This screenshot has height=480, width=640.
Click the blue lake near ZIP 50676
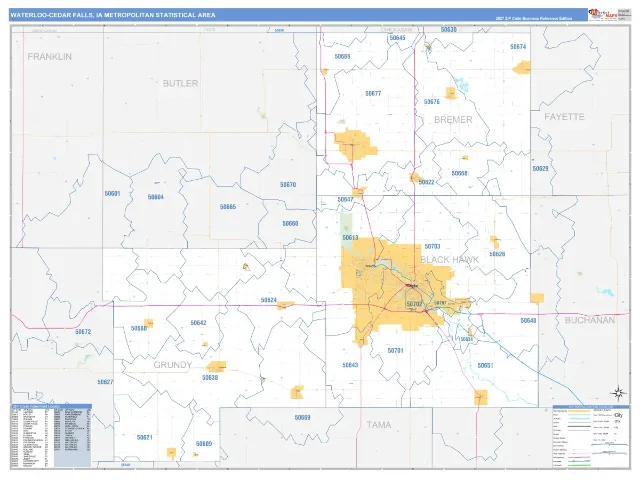pos(462,84)
